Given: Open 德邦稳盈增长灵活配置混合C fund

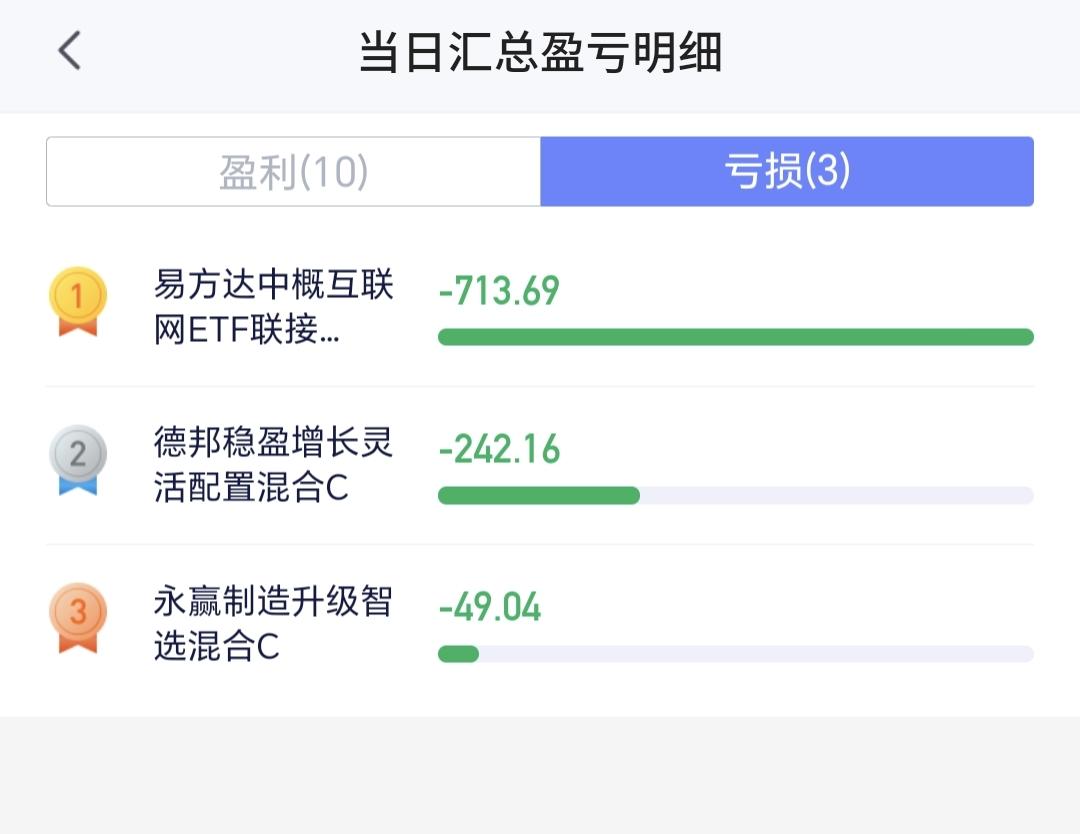Looking at the screenshot, I should click(x=273, y=465).
